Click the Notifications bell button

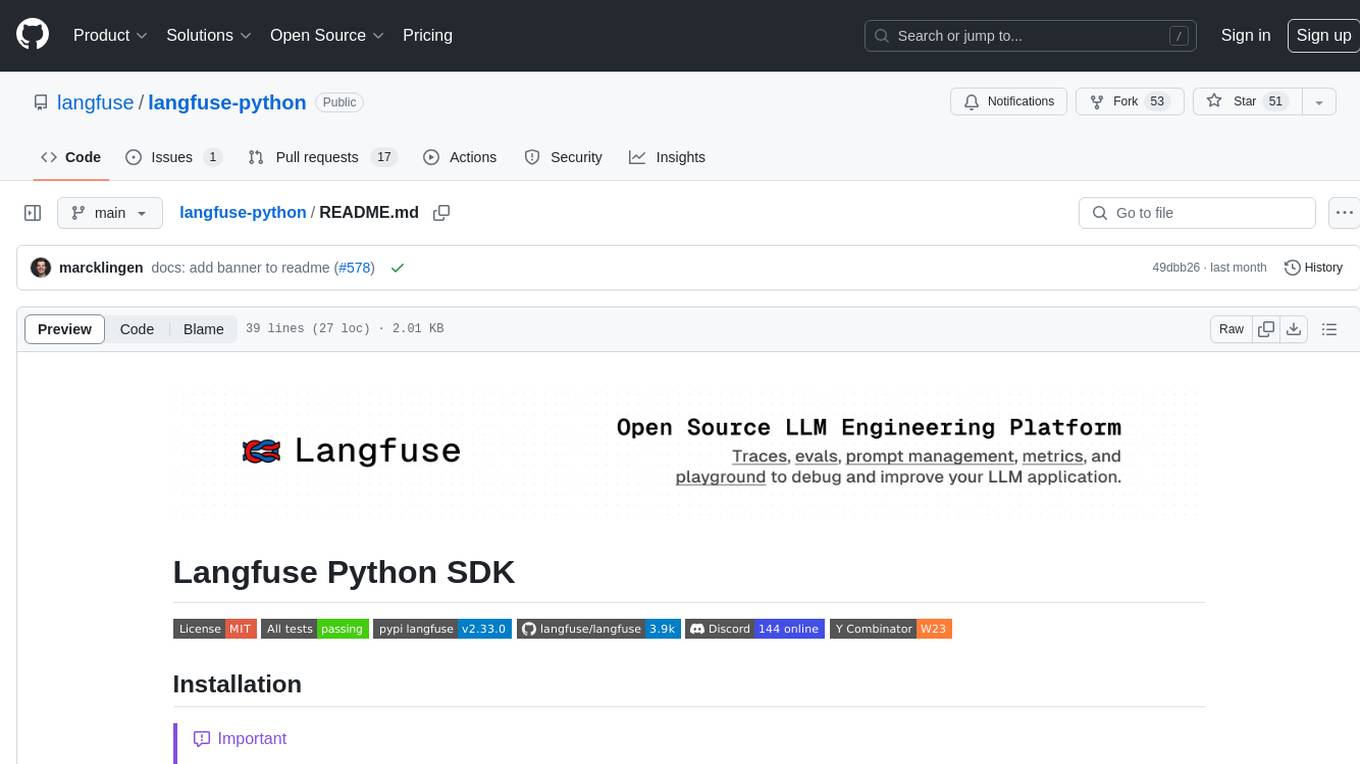(x=1009, y=102)
